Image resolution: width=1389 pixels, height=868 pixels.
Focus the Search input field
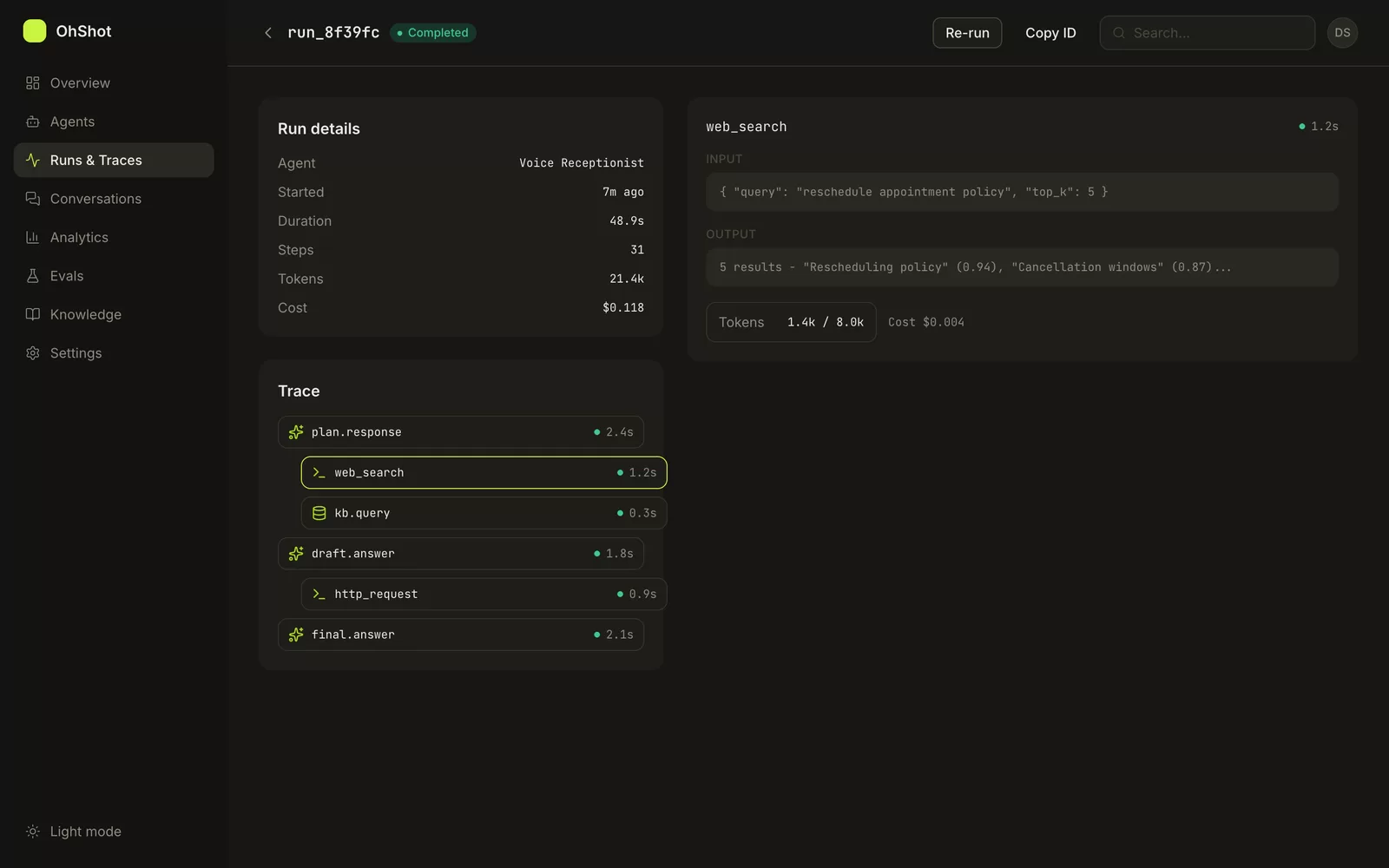1207,33
